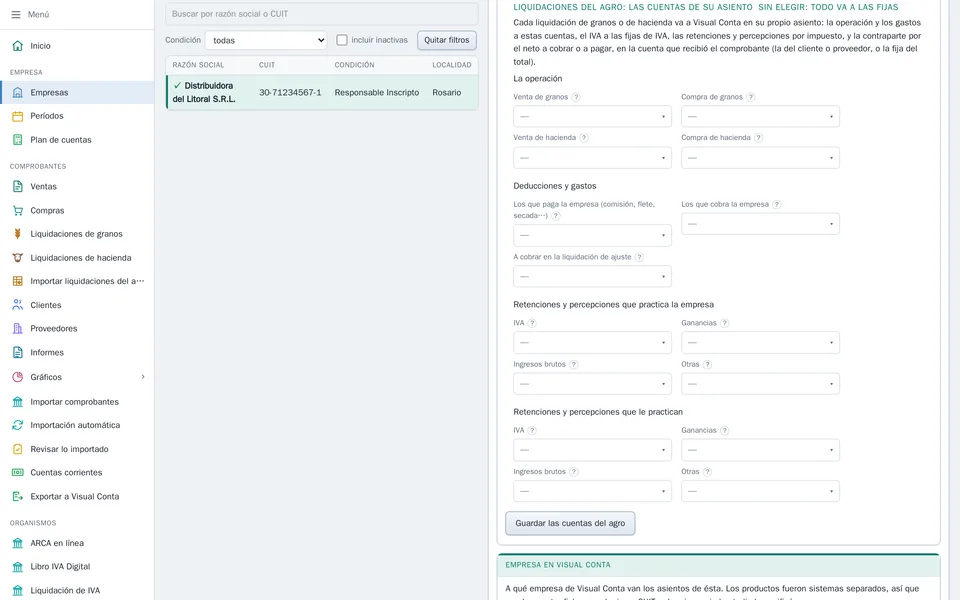
Task: Click the Períodos calendar icon
Action: [x=18, y=116]
